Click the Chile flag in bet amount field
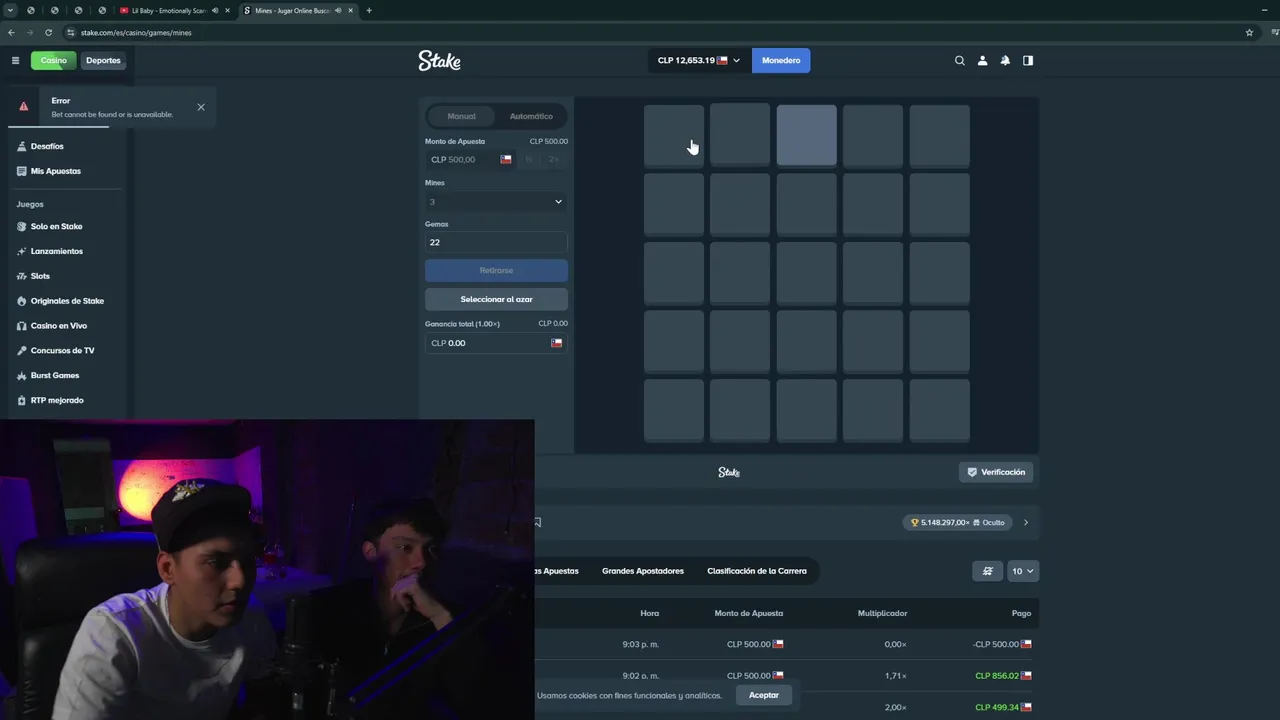Viewport: 1280px width, 720px height. 506,159
